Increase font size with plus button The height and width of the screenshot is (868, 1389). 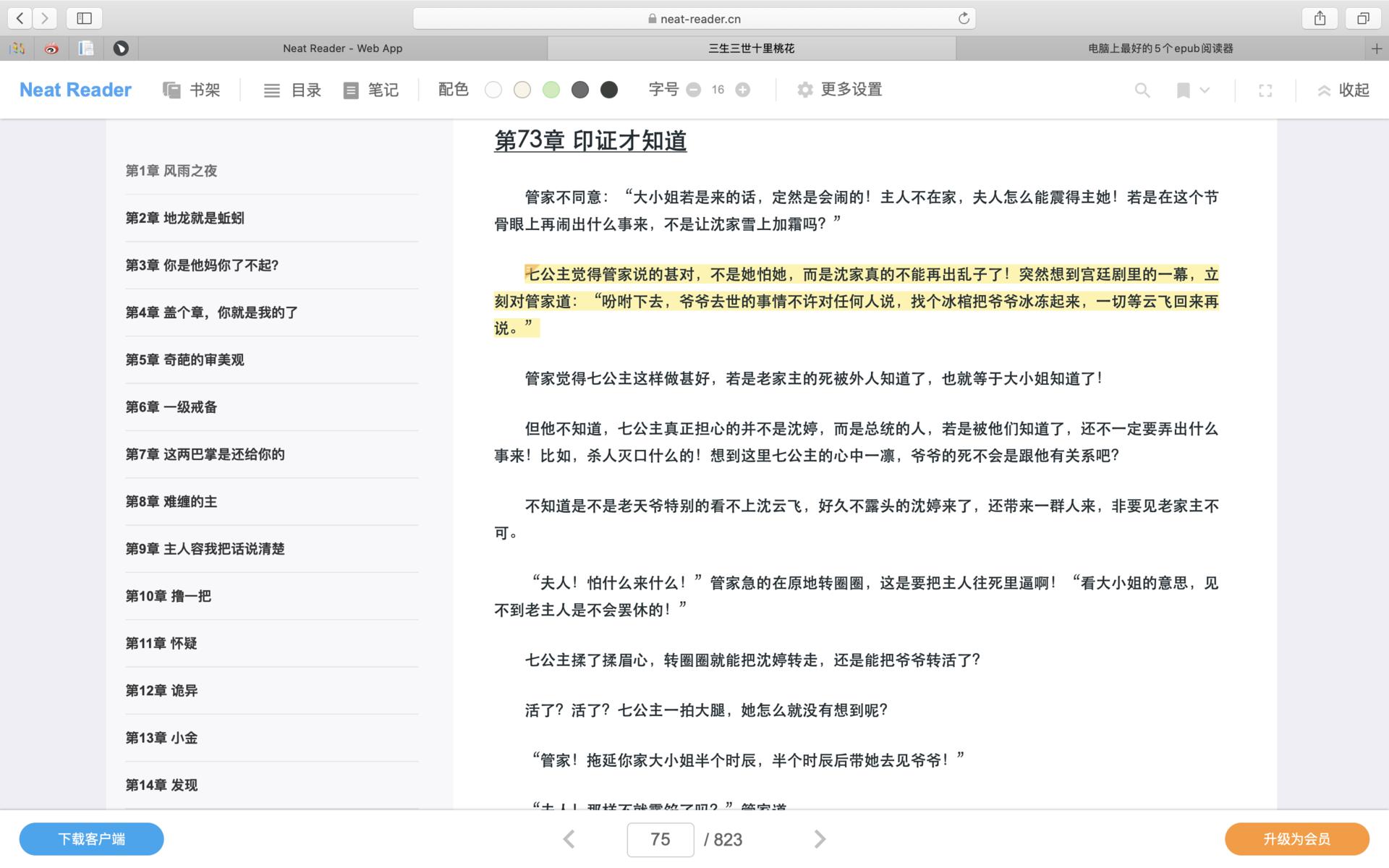[742, 90]
